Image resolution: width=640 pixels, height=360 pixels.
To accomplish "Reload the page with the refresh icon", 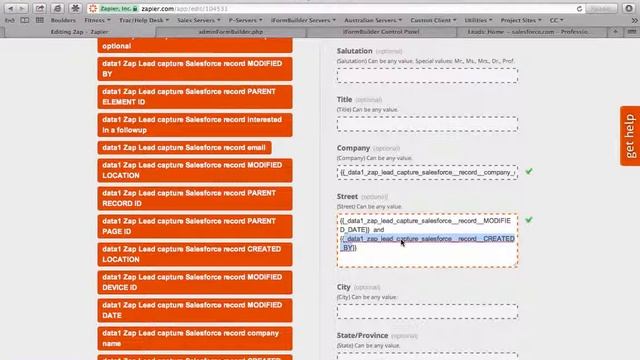I will (579, 9).
